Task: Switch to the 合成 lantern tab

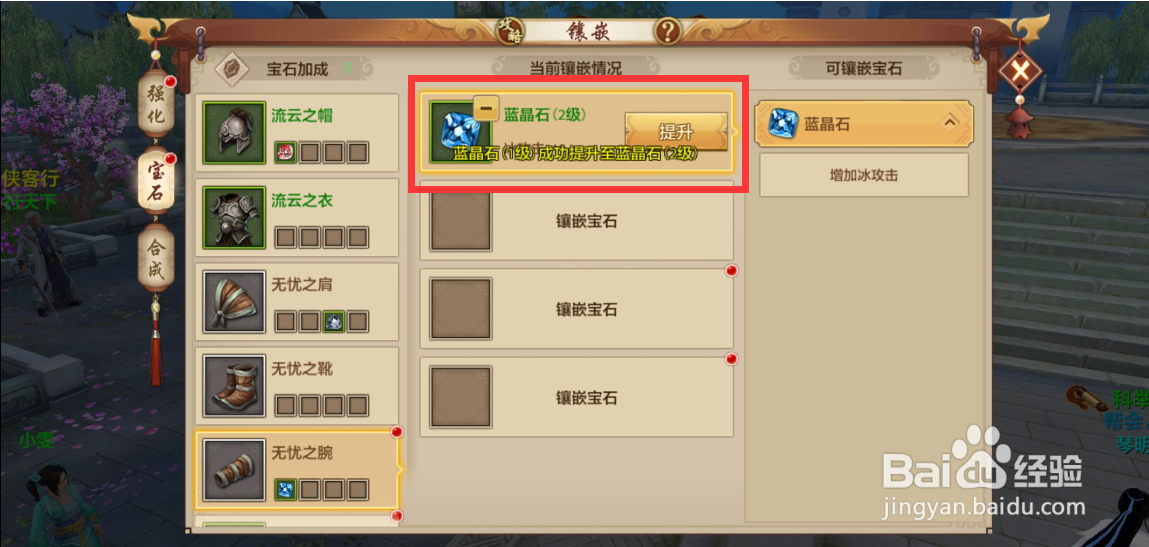Action: (x=156, y=258)
